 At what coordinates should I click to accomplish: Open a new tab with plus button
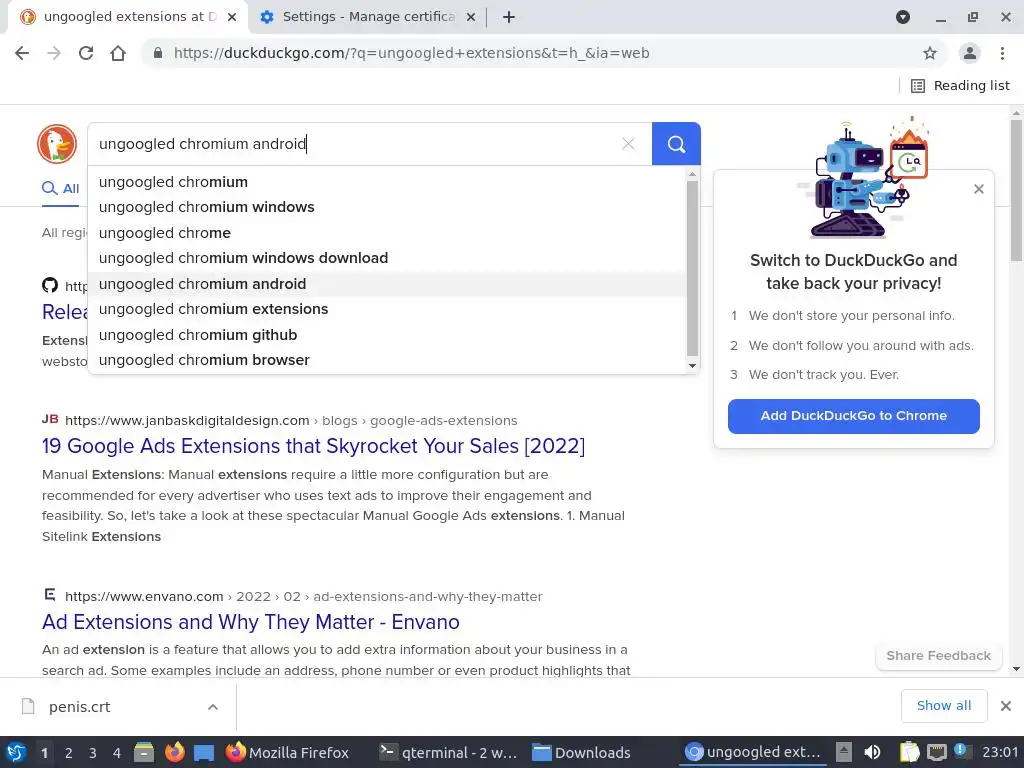click(509, 17)
